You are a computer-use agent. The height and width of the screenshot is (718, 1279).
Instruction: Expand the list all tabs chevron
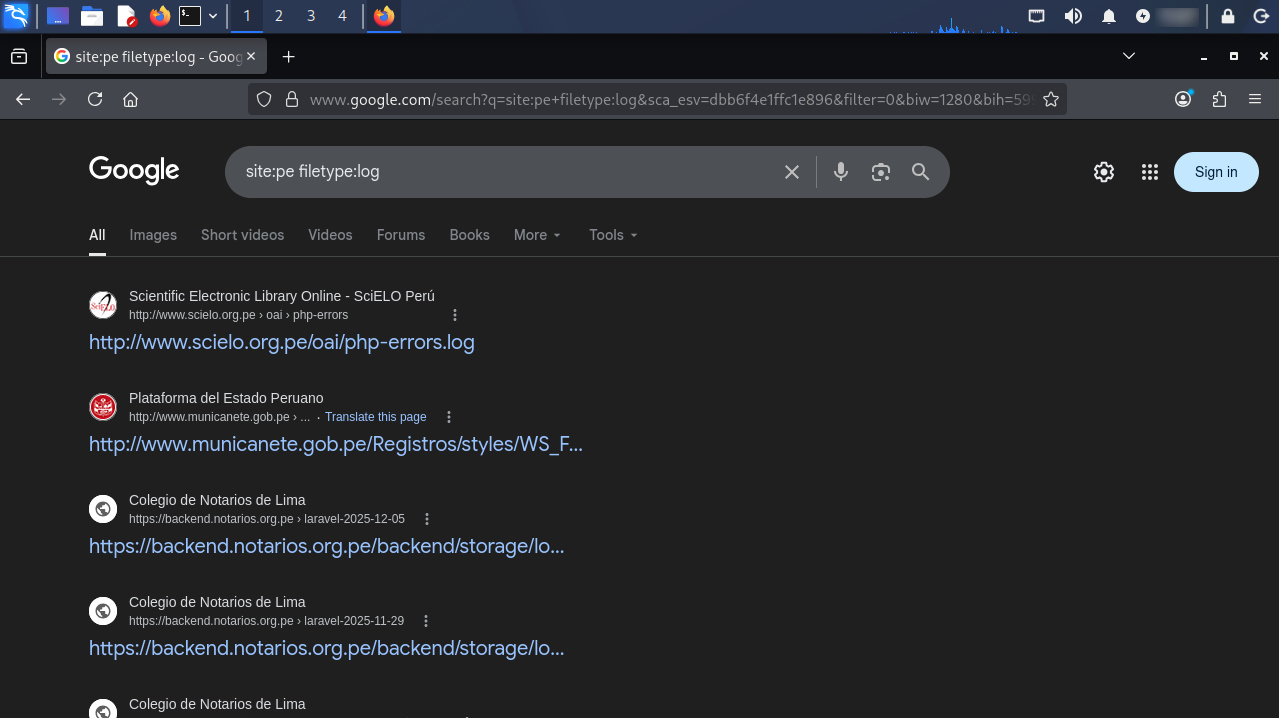pyautogui.click(x=1128, y=56)
